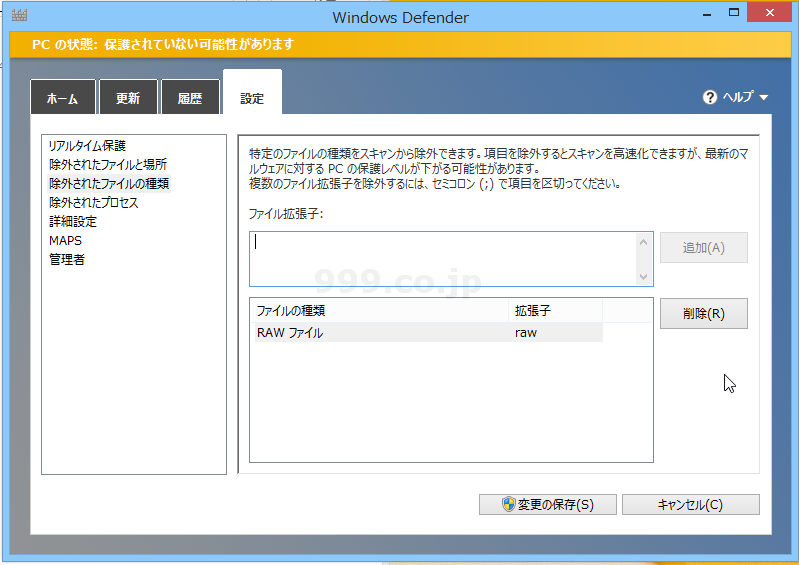Open 除外されたプロセス settings
This screenshot has height=565, width=799.
(93, 202)
